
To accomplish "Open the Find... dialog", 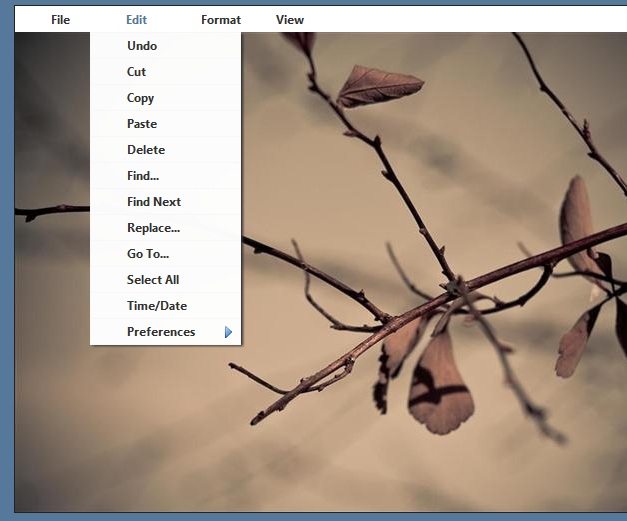I will click(x=143, y=176).
